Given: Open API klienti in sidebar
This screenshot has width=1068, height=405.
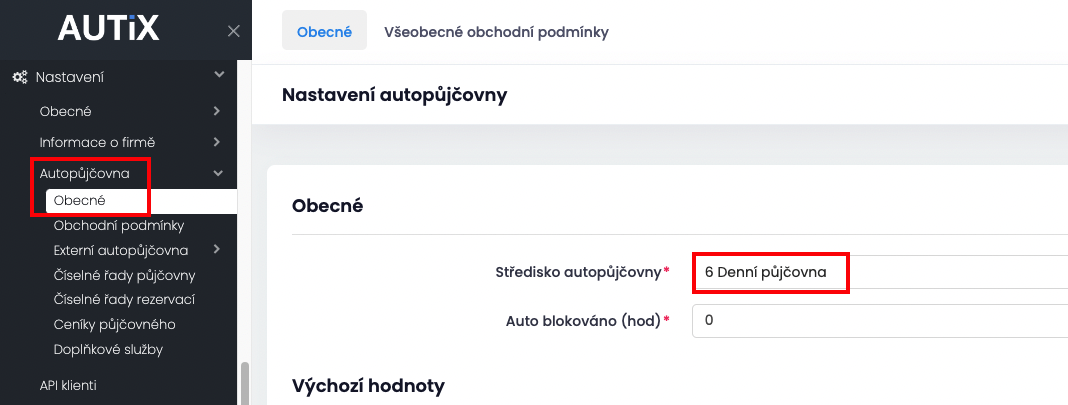Looking at the screenshot, I should click(68, 385).
